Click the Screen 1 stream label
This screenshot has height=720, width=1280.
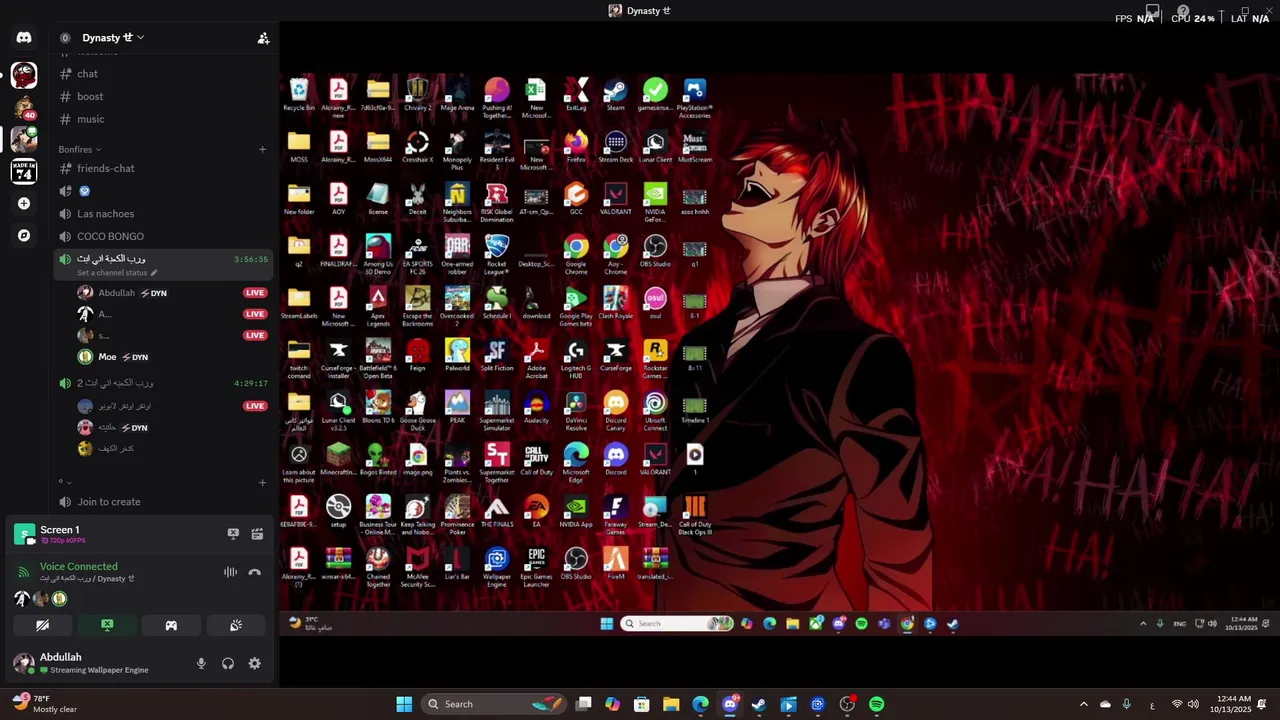[x=60, y=530]
